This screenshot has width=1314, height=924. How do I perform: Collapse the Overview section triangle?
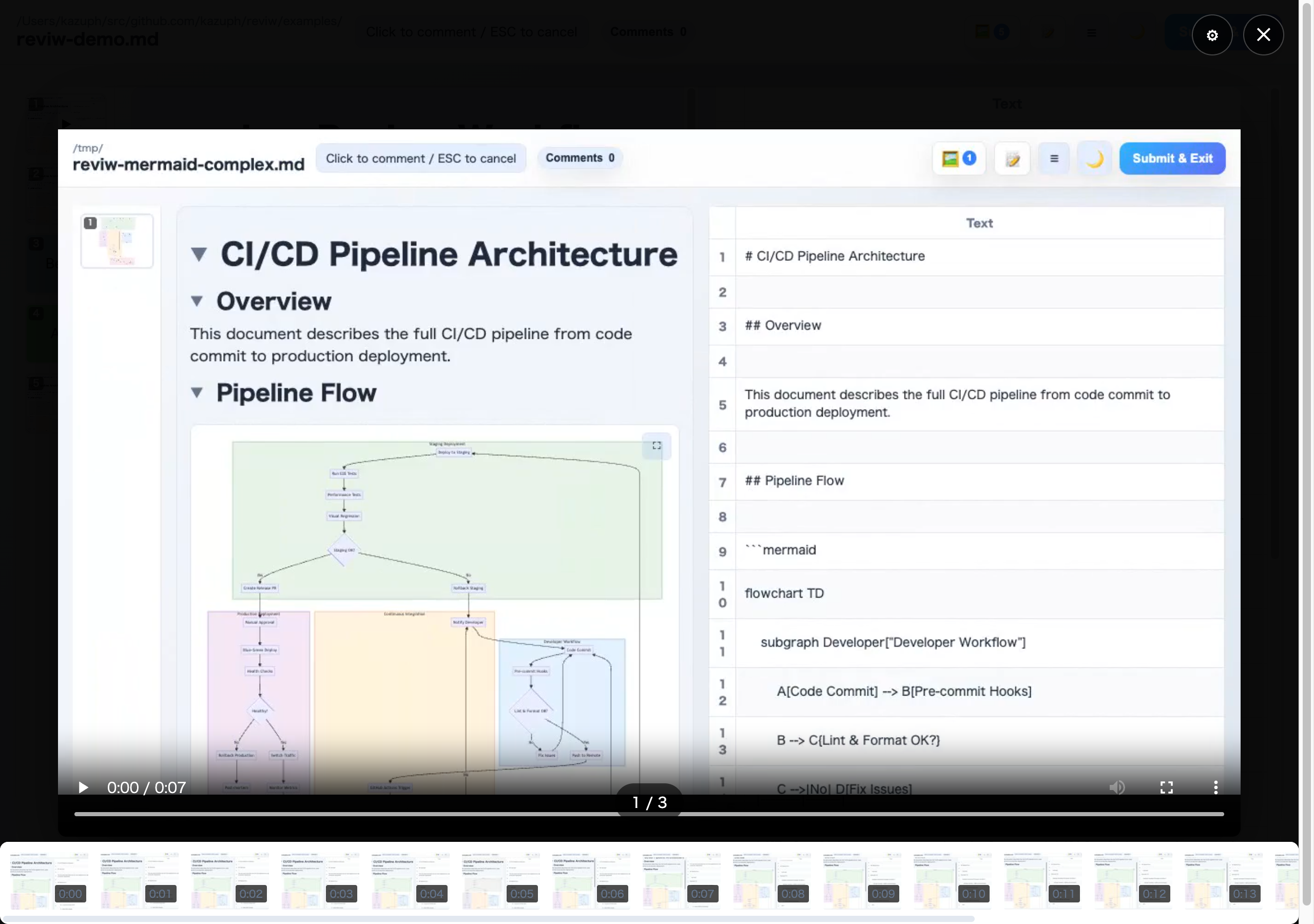[x=197, y=301]
